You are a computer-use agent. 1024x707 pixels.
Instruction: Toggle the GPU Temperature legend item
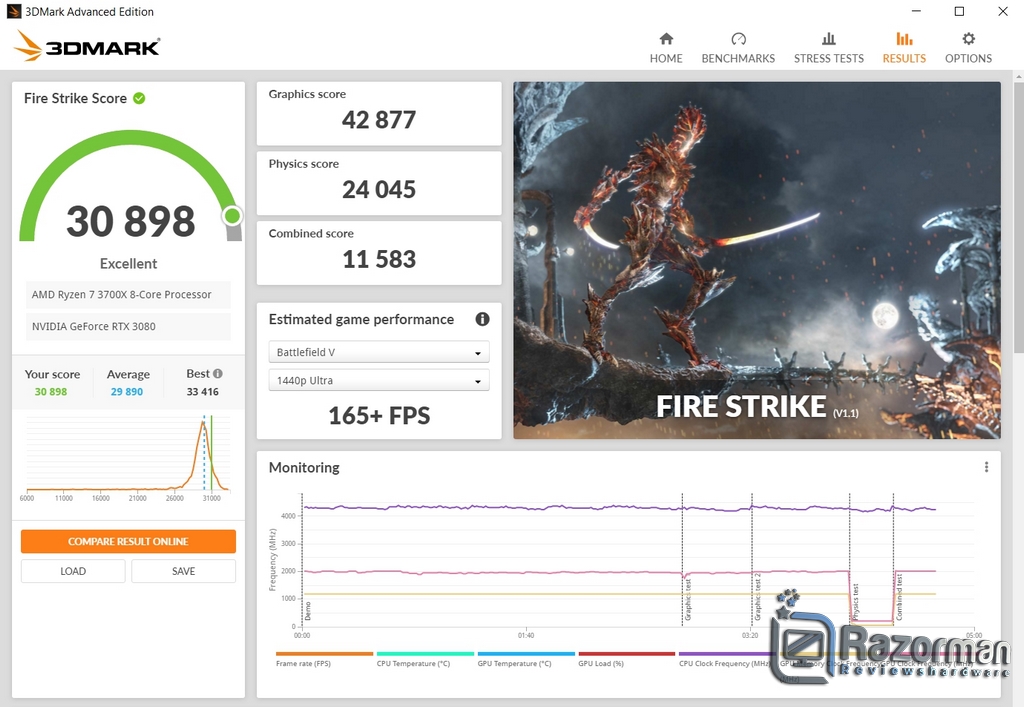(526, 659)
